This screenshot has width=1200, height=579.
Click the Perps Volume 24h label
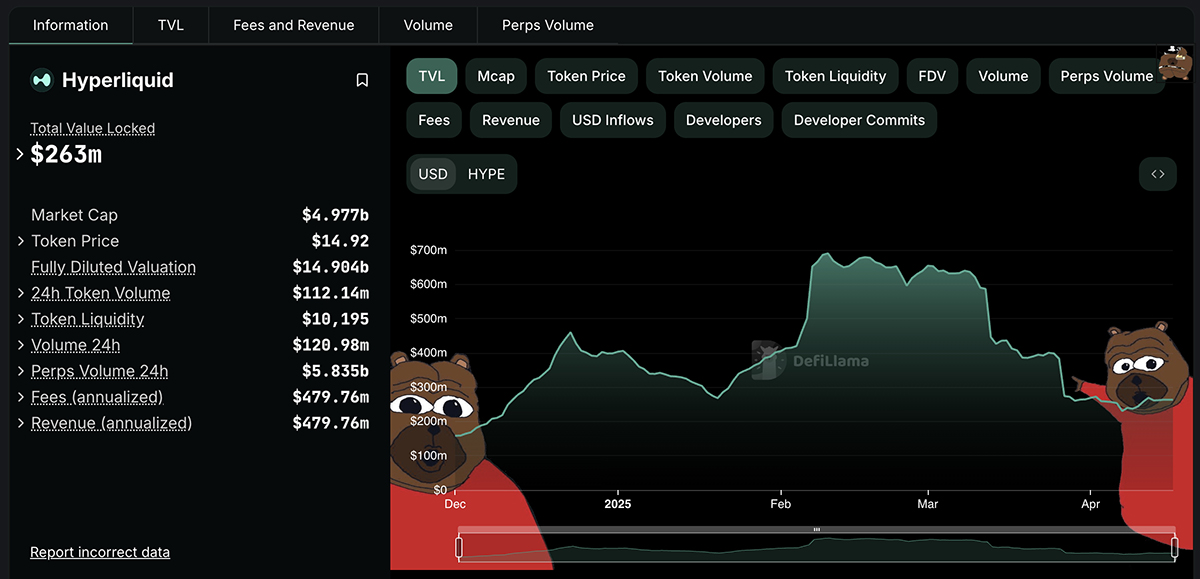tap(100, 371)
